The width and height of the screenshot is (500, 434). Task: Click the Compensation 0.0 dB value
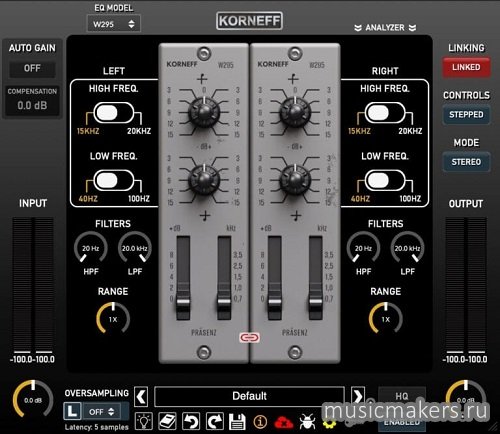pyautogui.click(x=32, y=106)
